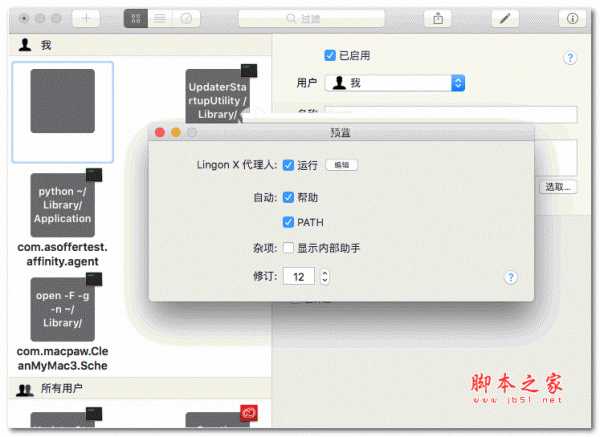Open help in the preferences dialog
Screen dimensions: 600x437
coord(510,277)
